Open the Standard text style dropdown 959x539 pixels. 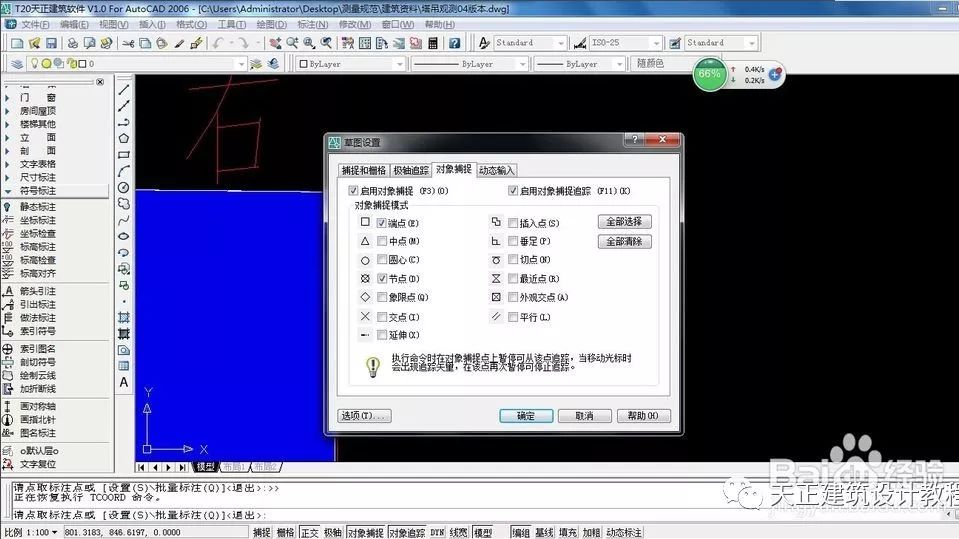click(x=560, y=43)
